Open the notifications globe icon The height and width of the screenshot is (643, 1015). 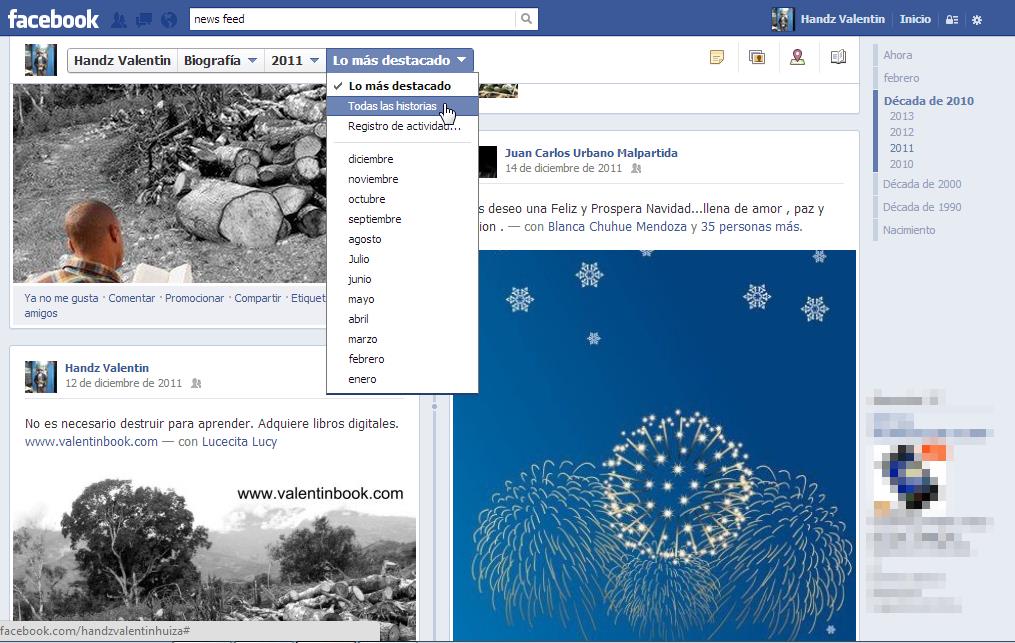(168, 19)
